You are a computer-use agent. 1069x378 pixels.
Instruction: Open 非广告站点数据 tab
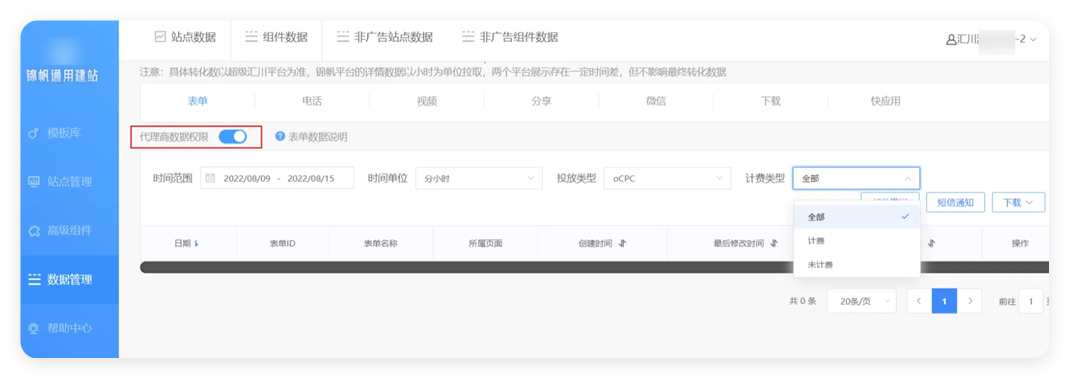[385, 38]
